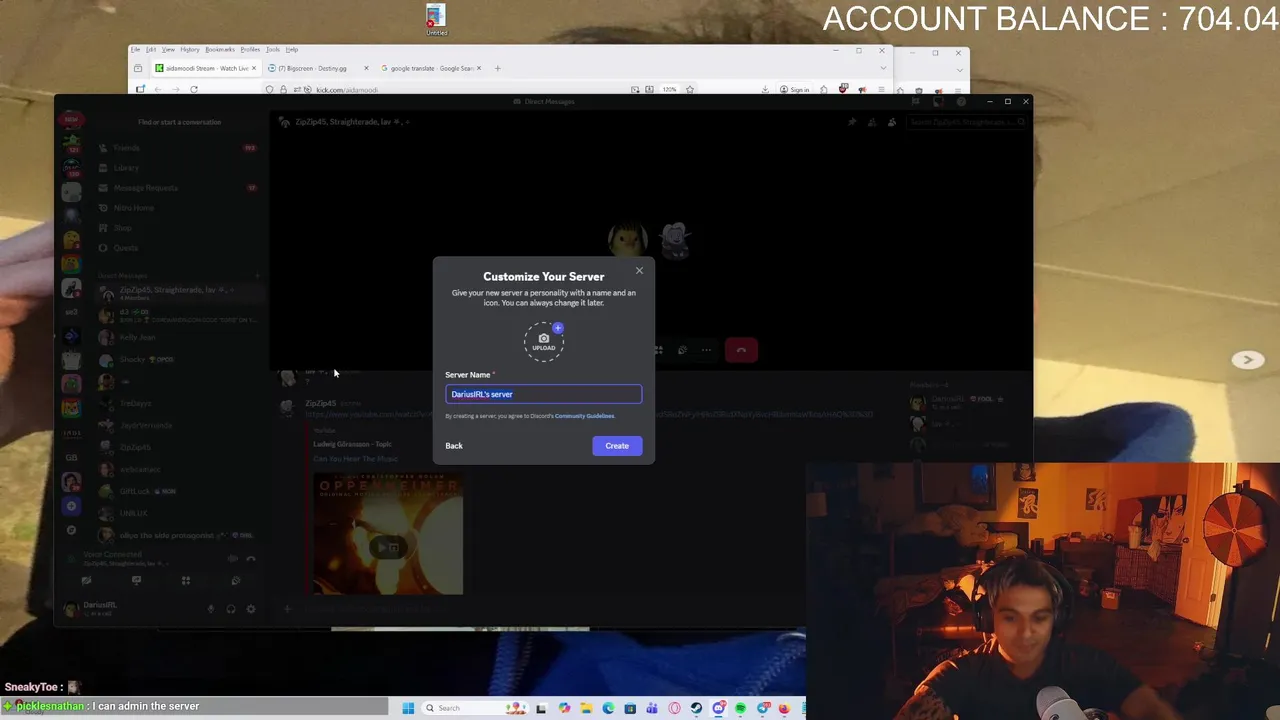The image size is (1280, 720).
Task: Open Firefox from taskbar
Action: (x=784, y=708)
